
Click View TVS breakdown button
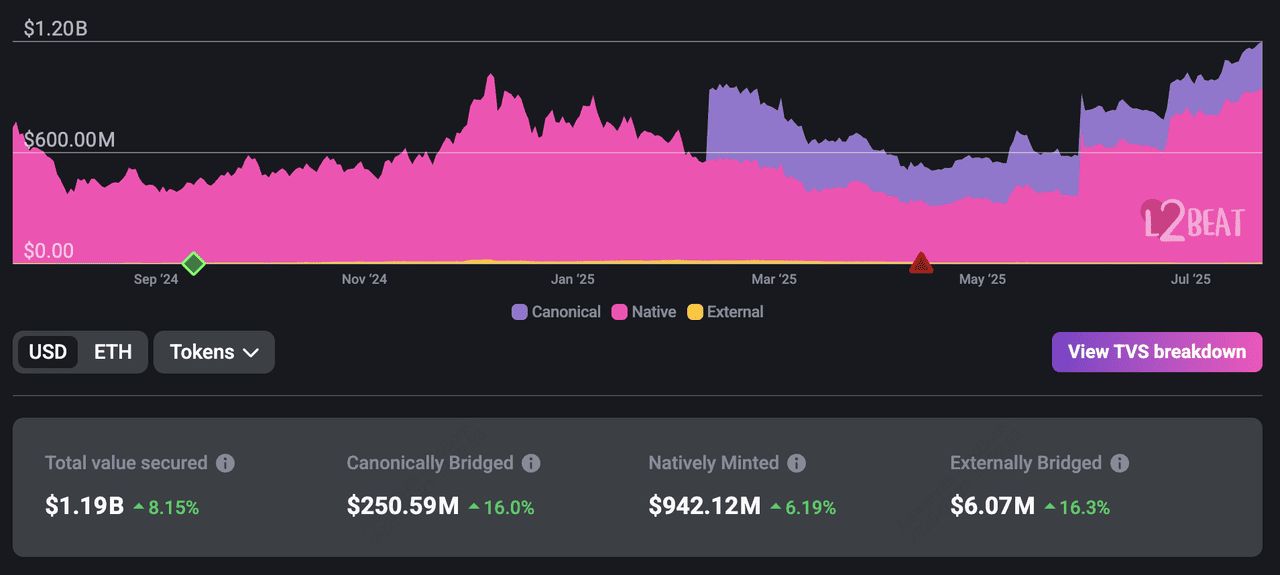(x=1156, y=352)
